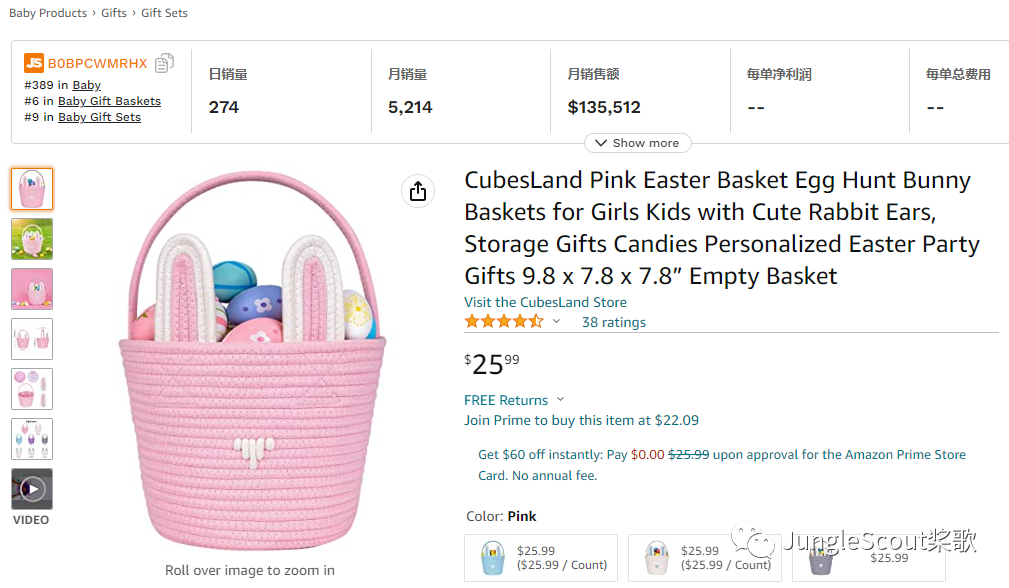The image size is (1009, 588).
Task: Open Baby Gift Baskets ranking link
Action: coord(109,101)
